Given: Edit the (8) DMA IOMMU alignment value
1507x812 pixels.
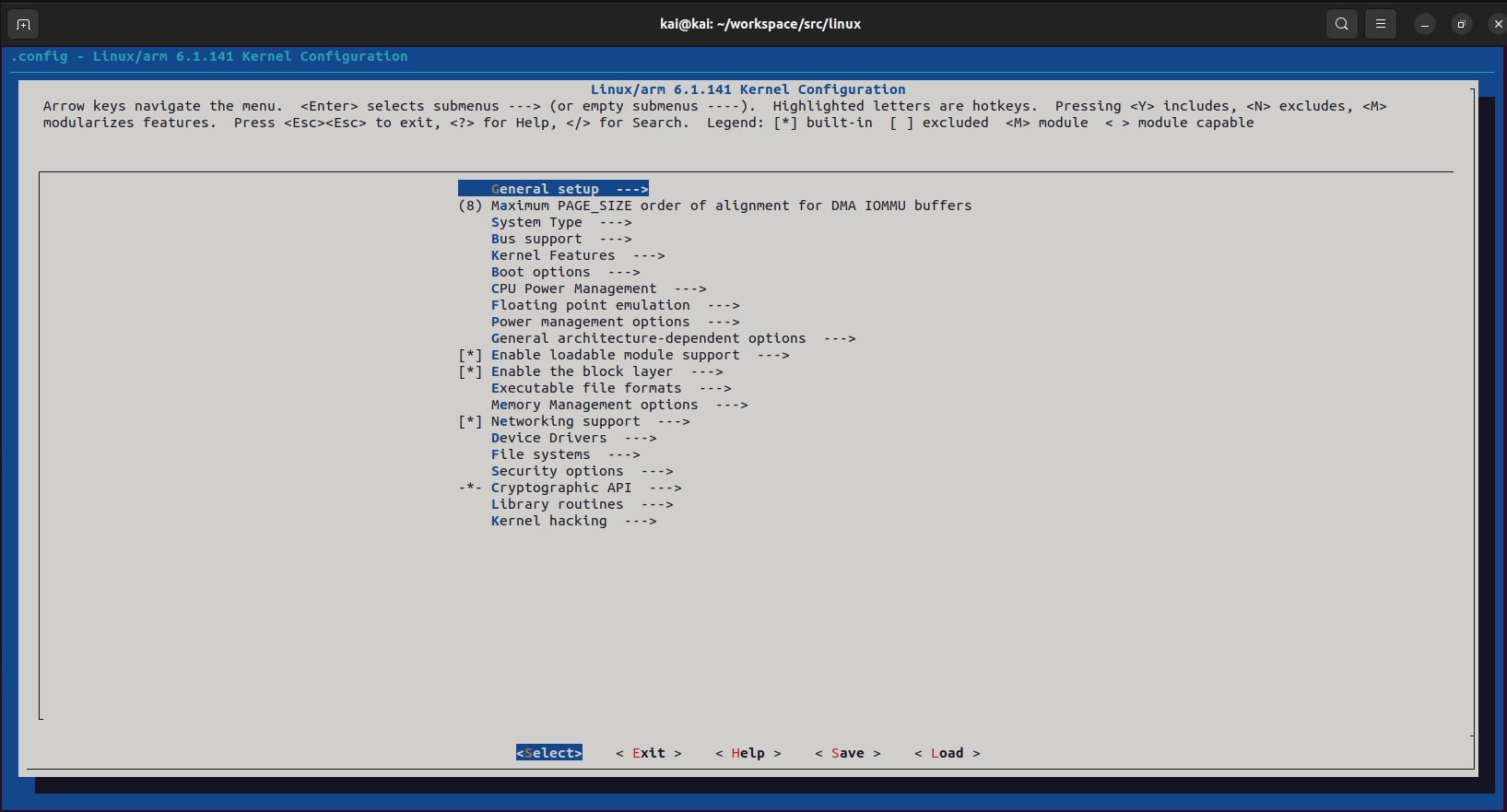Looking at the screenshot, I should point(470,206).
